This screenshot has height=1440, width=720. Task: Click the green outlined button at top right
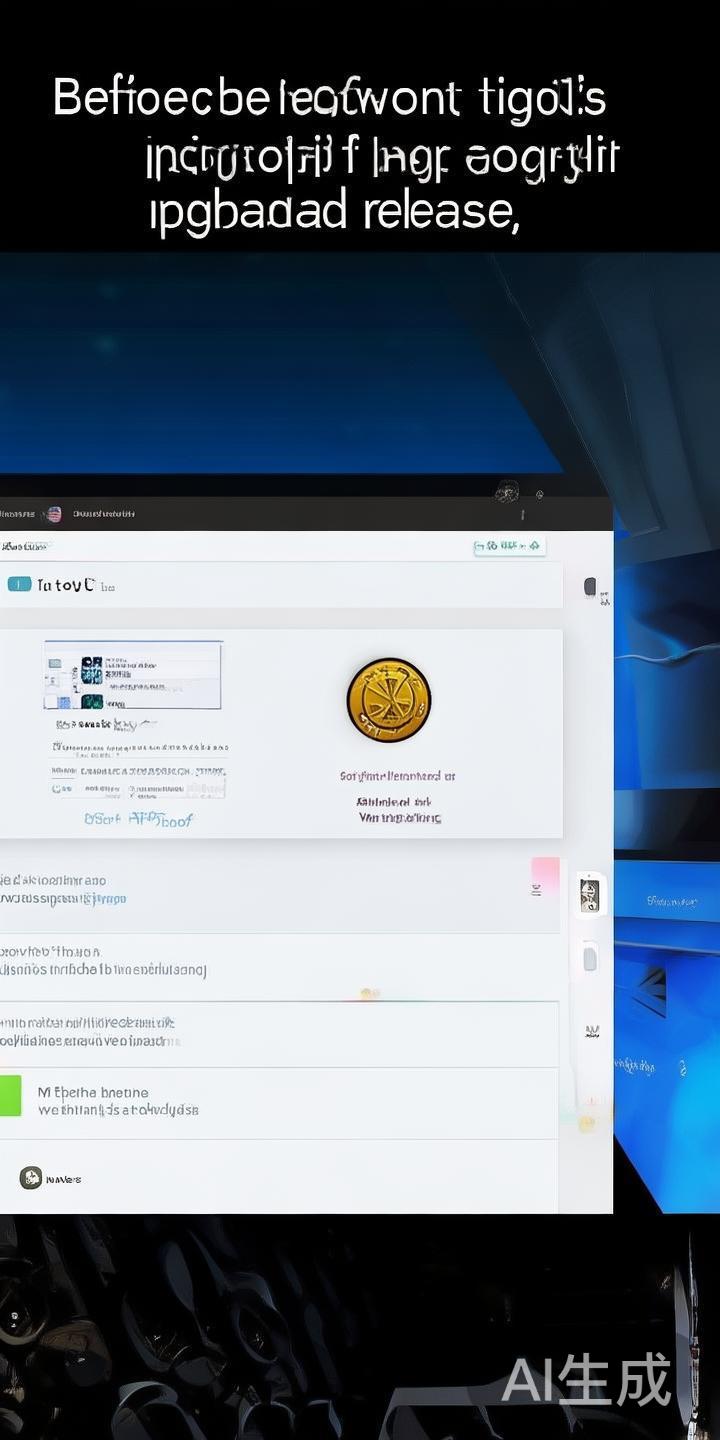point(509,546)
